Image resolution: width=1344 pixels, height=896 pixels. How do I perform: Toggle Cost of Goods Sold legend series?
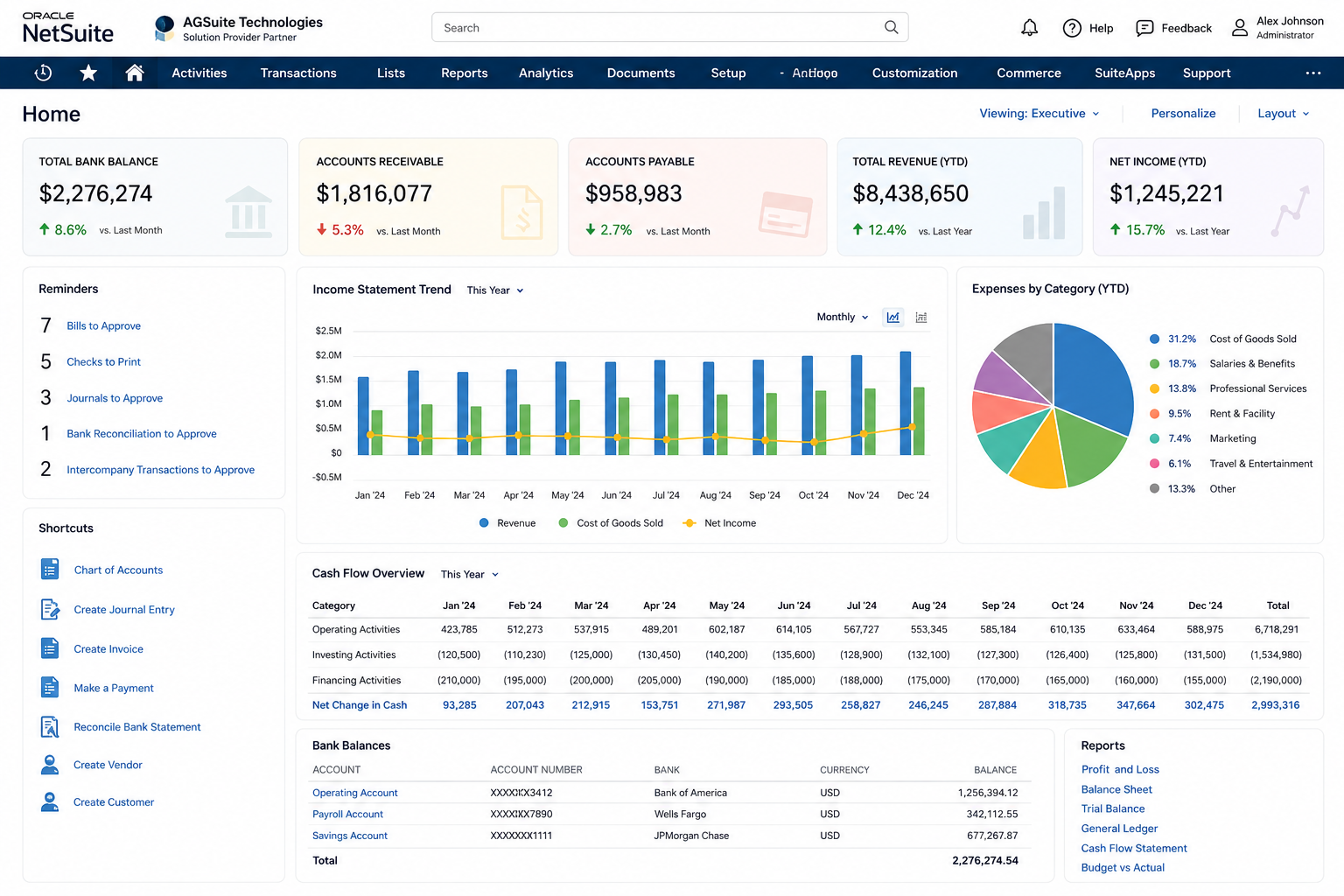611,523
